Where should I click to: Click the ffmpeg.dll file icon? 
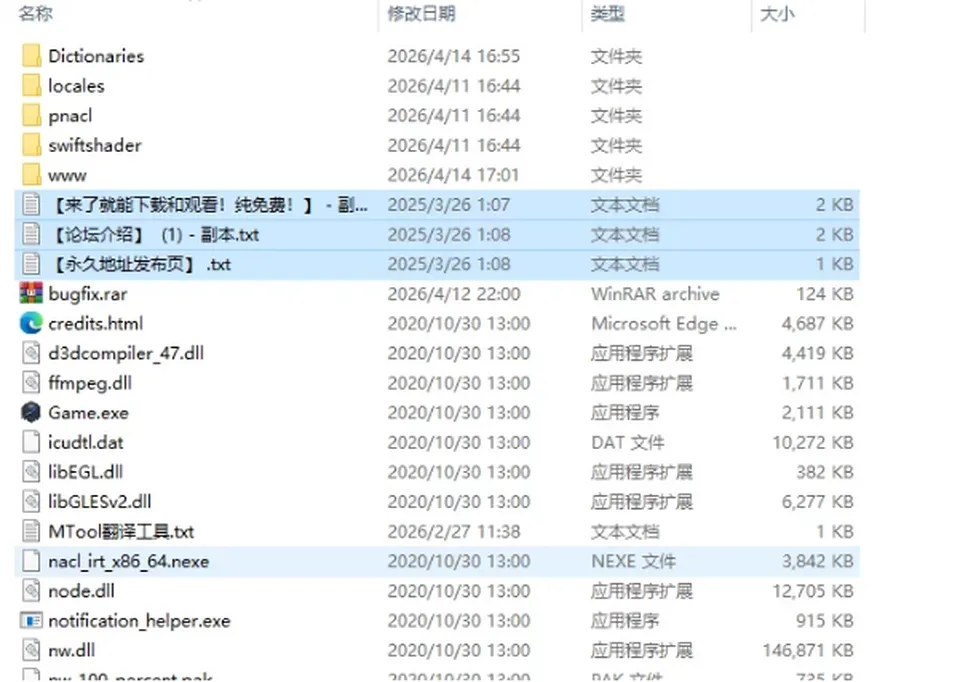[x=31, y=383]
